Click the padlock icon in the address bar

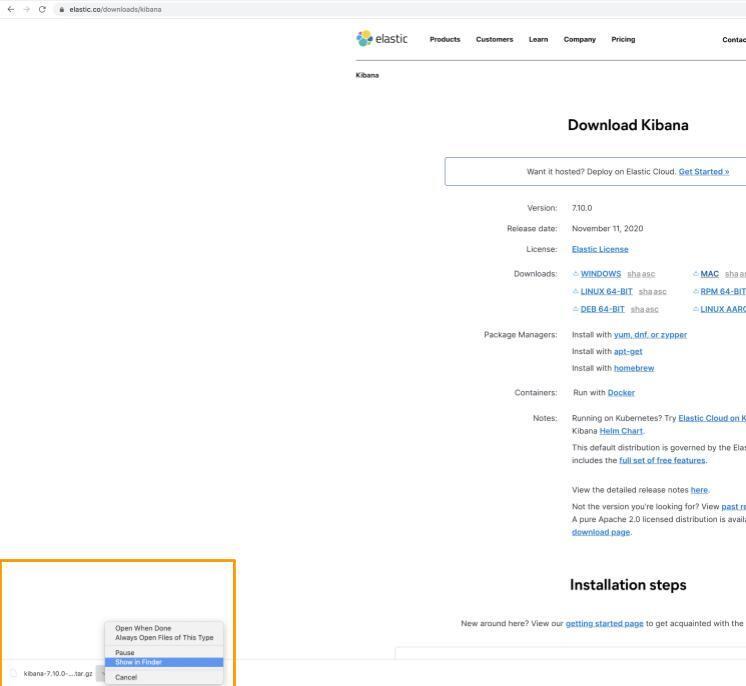tap(61, 10)
